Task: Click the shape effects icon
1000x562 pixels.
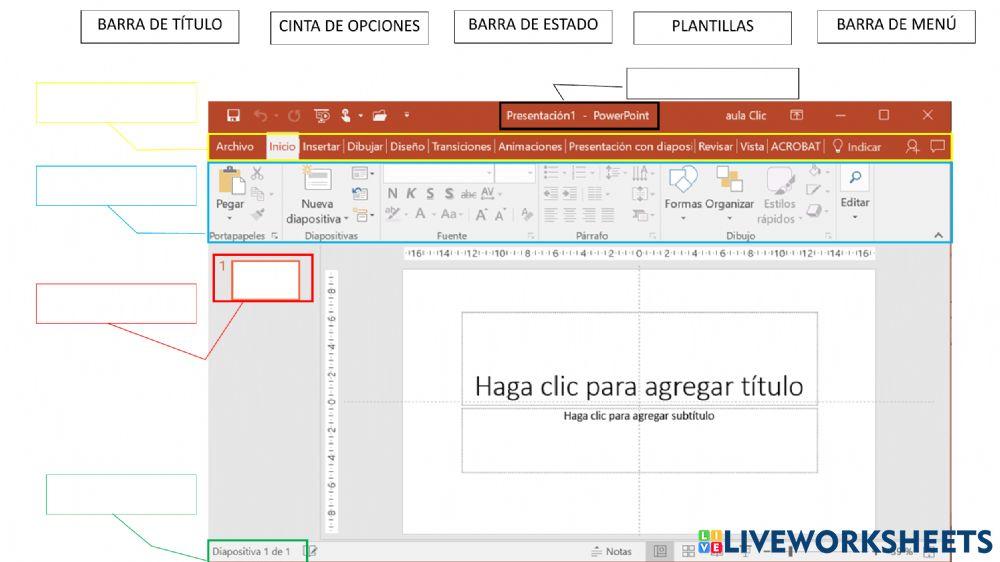Action: pyautogui.click(x=814, y=211)
